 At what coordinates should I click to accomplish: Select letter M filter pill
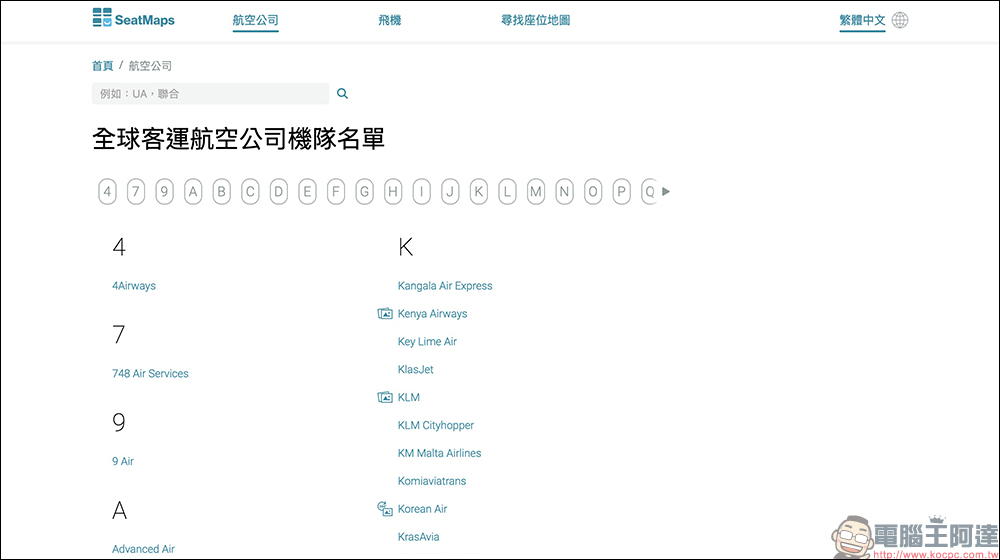click(536, 191)
